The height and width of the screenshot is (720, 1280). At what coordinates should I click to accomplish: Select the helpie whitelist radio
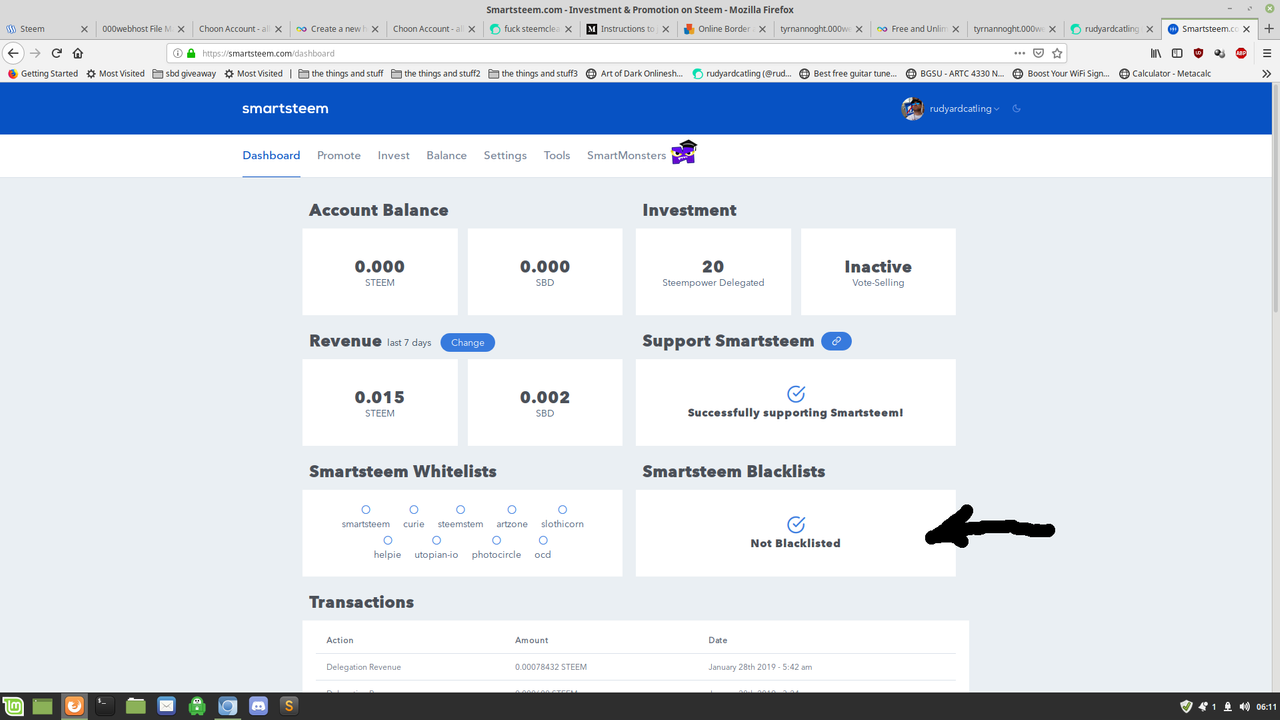click(x=387, y=540)
